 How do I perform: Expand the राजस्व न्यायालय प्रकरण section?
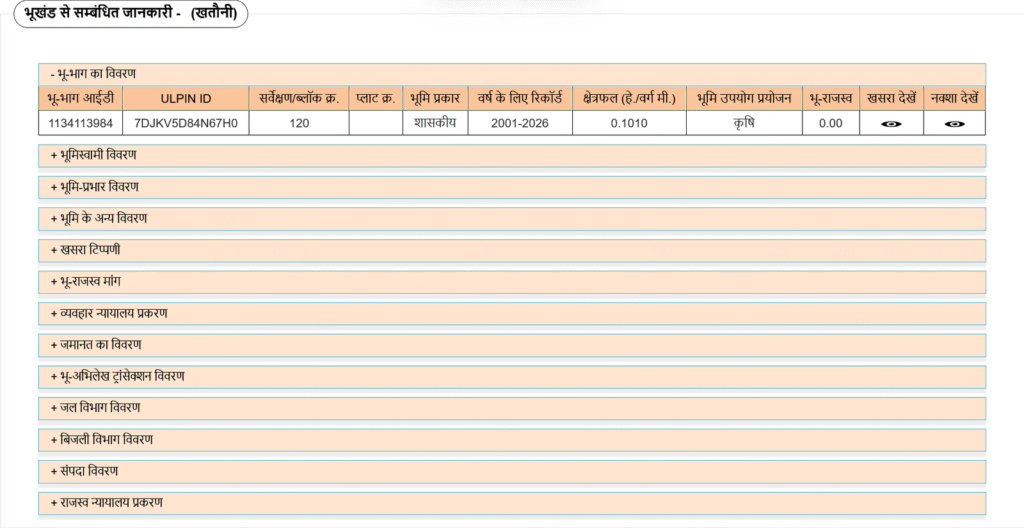[x=512, y=503]
